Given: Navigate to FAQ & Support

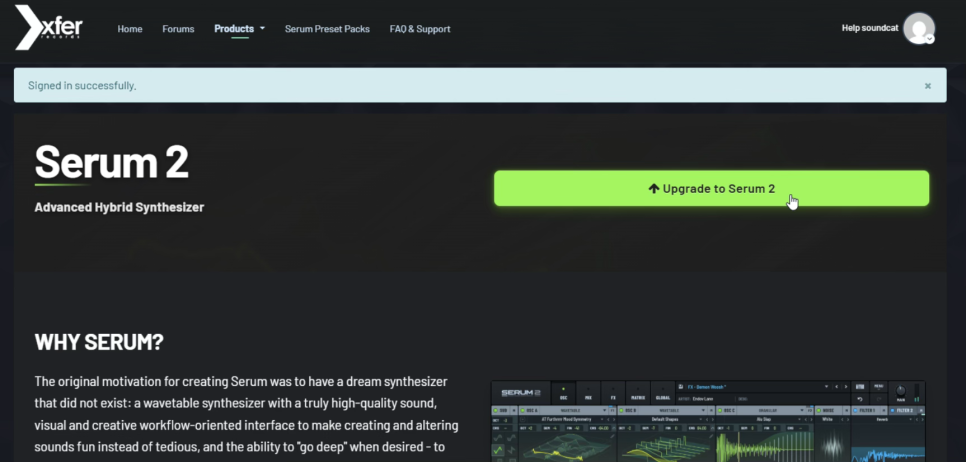Looking at the screenshot, I should [x=420, y=29].
